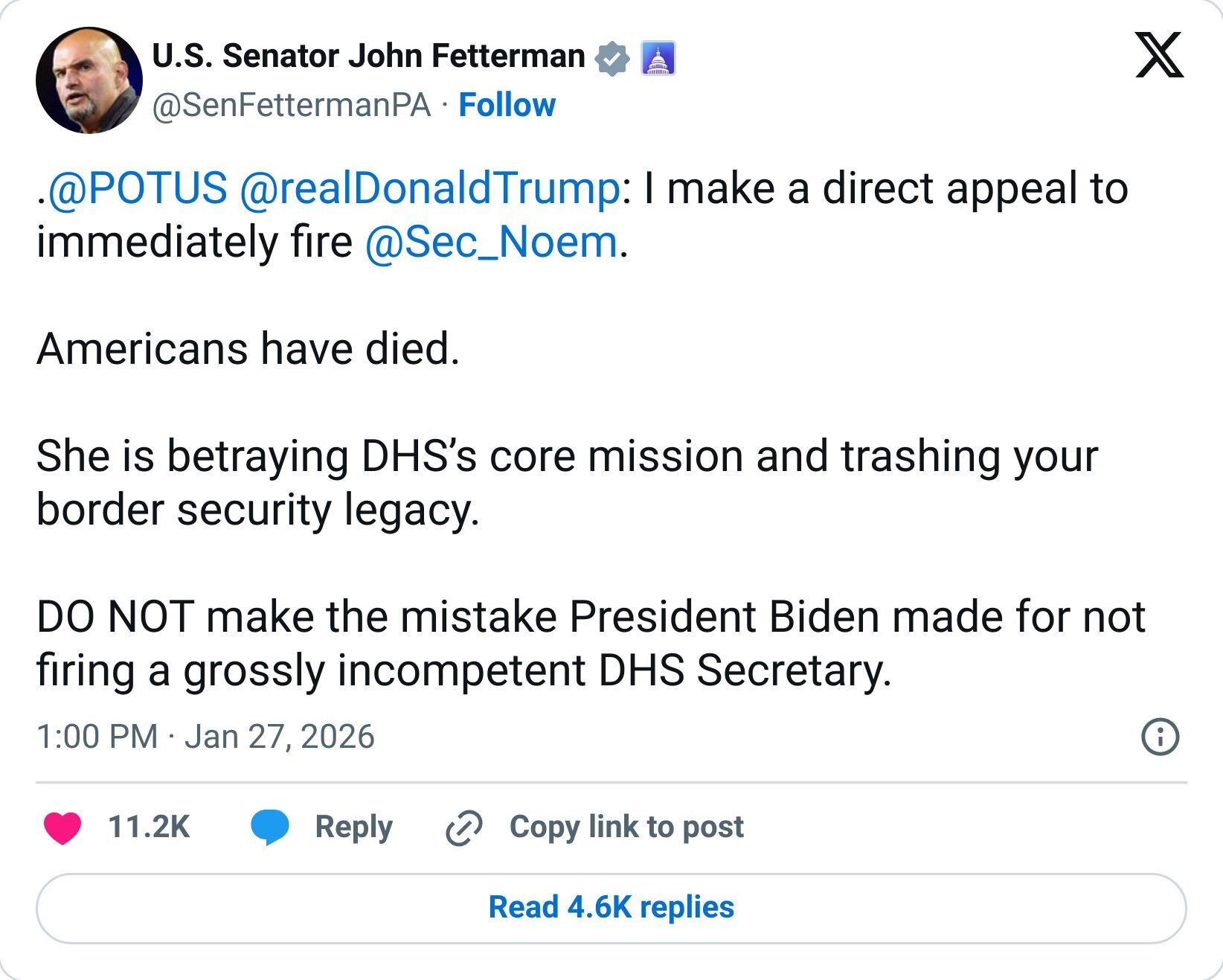Follow @SenFettermanPA
Image resolution: width=1223 pixels, height=980 pixels.
507,106
